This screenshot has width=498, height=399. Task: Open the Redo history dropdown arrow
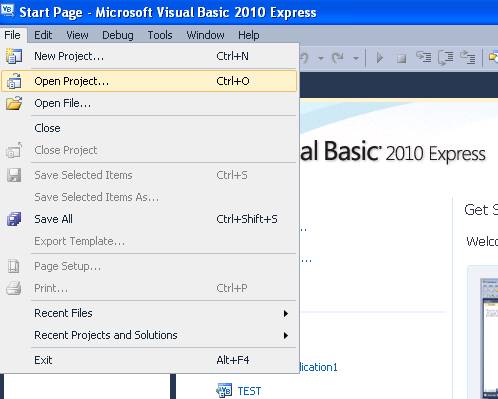click(x=356, y=59)
